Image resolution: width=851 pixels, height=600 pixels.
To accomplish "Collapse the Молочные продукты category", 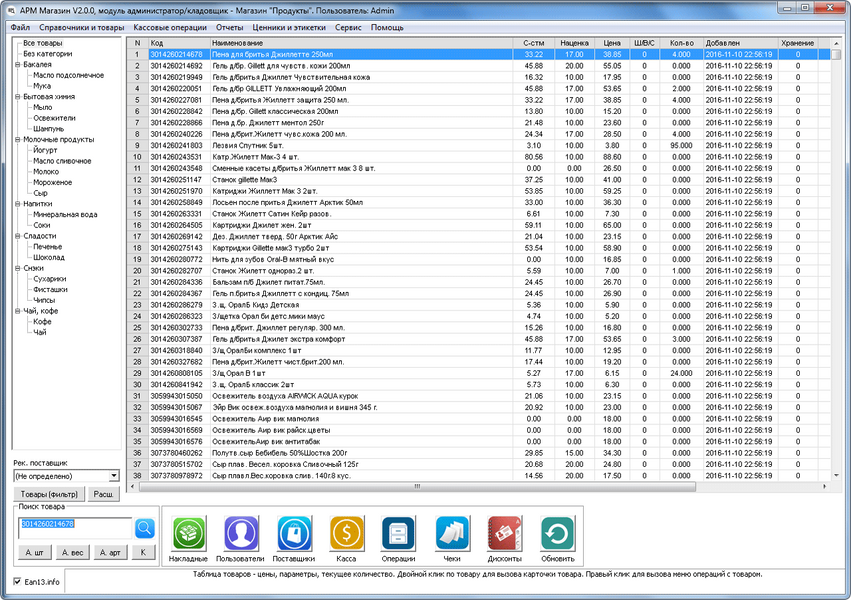I will pos(17,139).
